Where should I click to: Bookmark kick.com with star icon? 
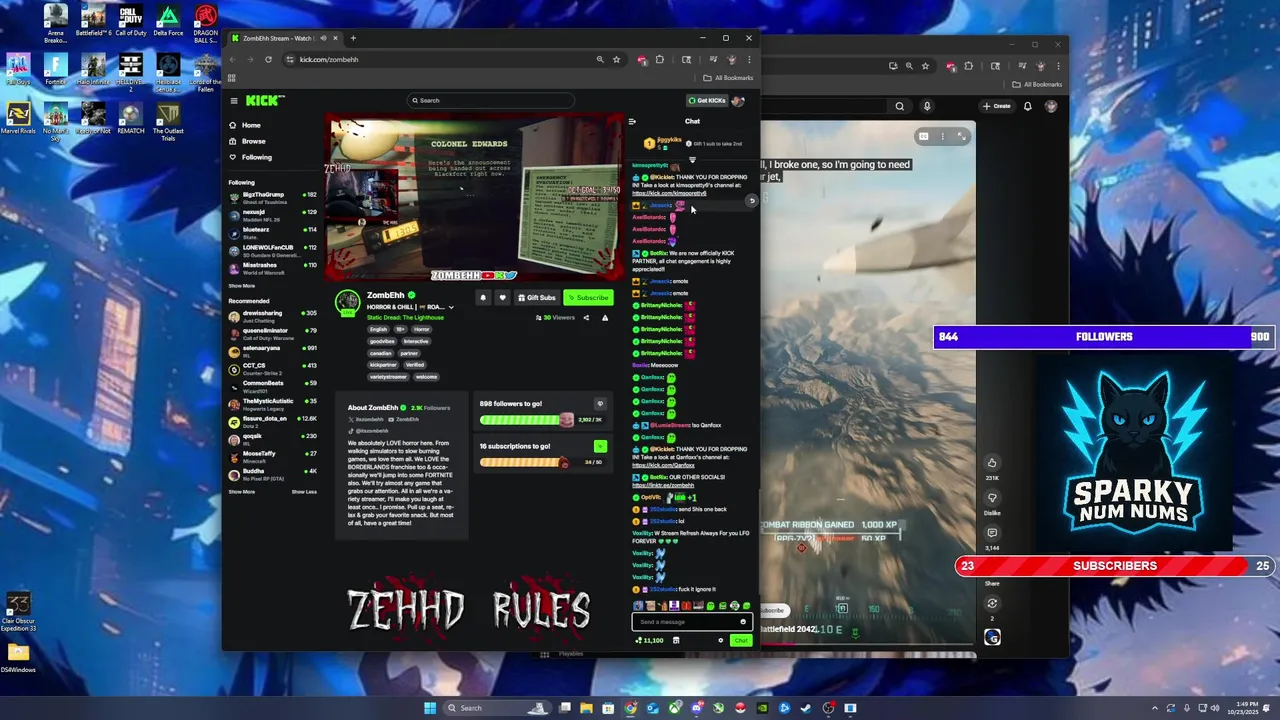click(616, 59)
